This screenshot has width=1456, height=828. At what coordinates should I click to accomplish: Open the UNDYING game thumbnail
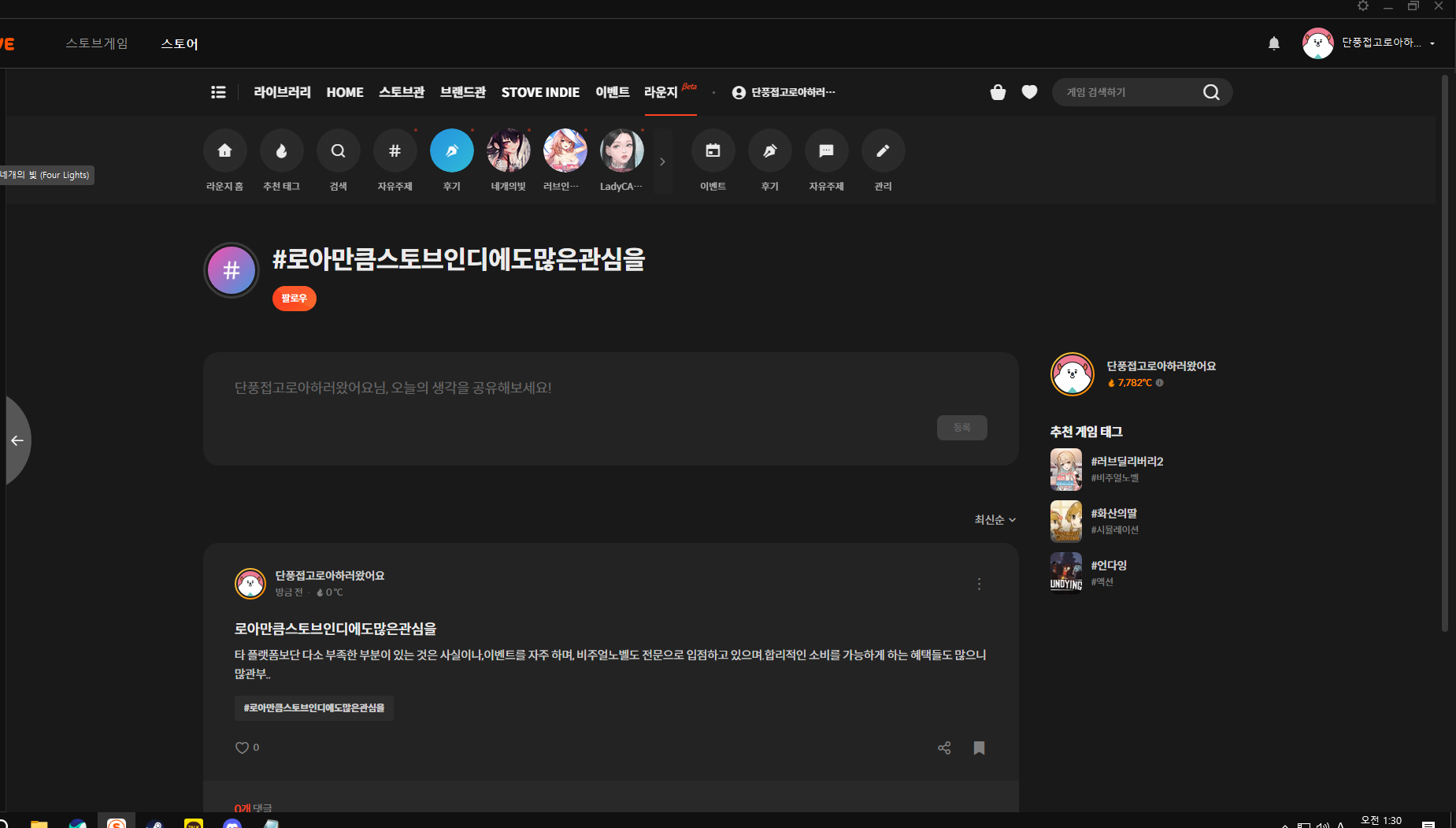tap(1066, 574)
